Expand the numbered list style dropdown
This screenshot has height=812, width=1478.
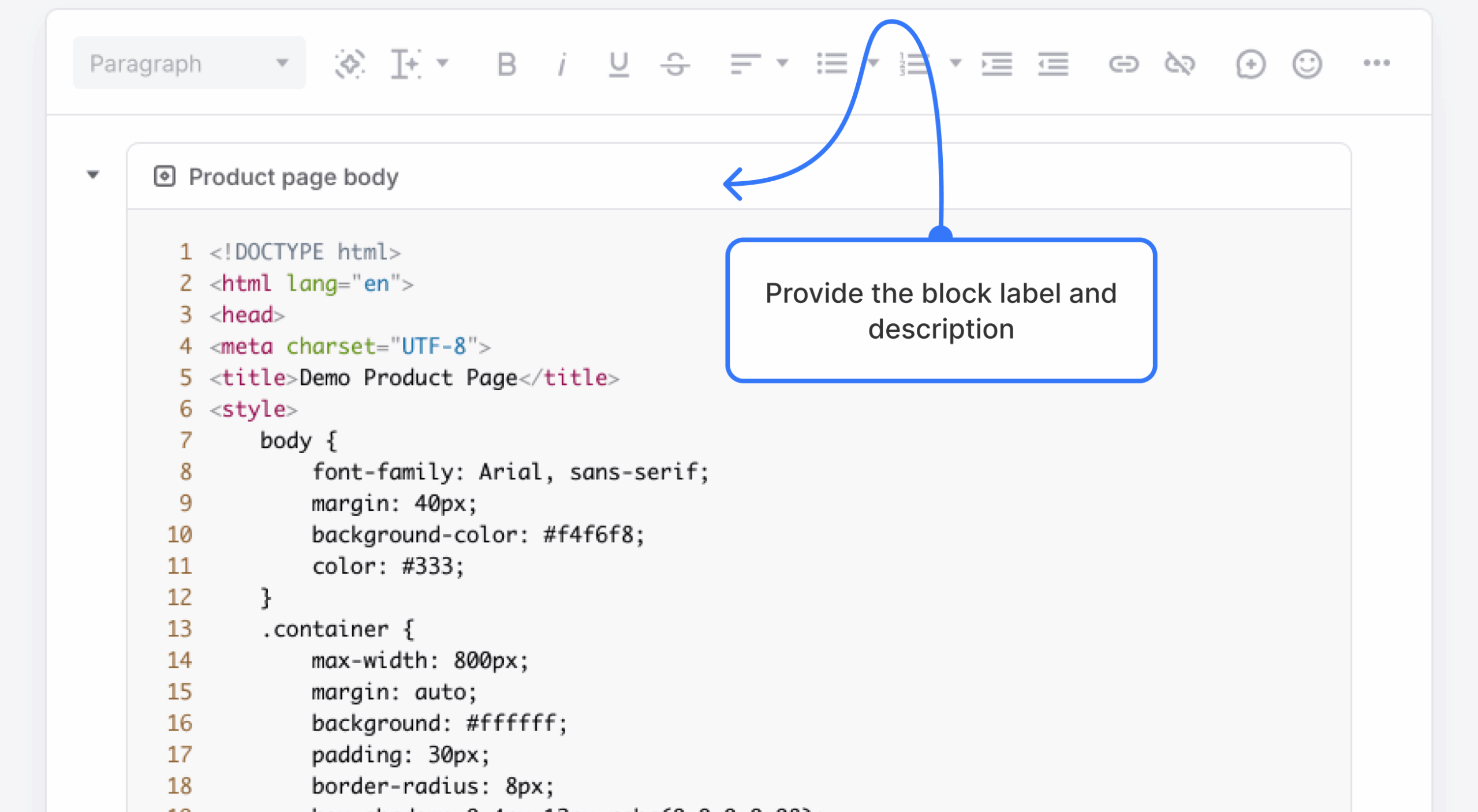tap(956, 63)
